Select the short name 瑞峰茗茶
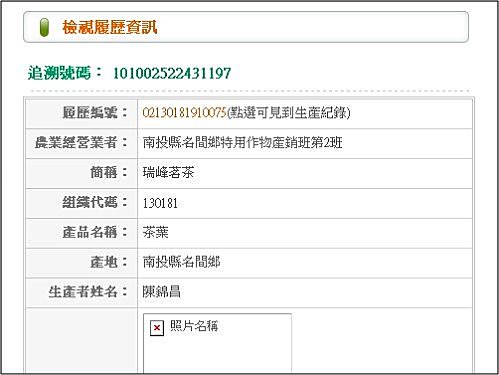Image resolution: width=499 pixels, height=375 pixels. (x=168, y=173)
